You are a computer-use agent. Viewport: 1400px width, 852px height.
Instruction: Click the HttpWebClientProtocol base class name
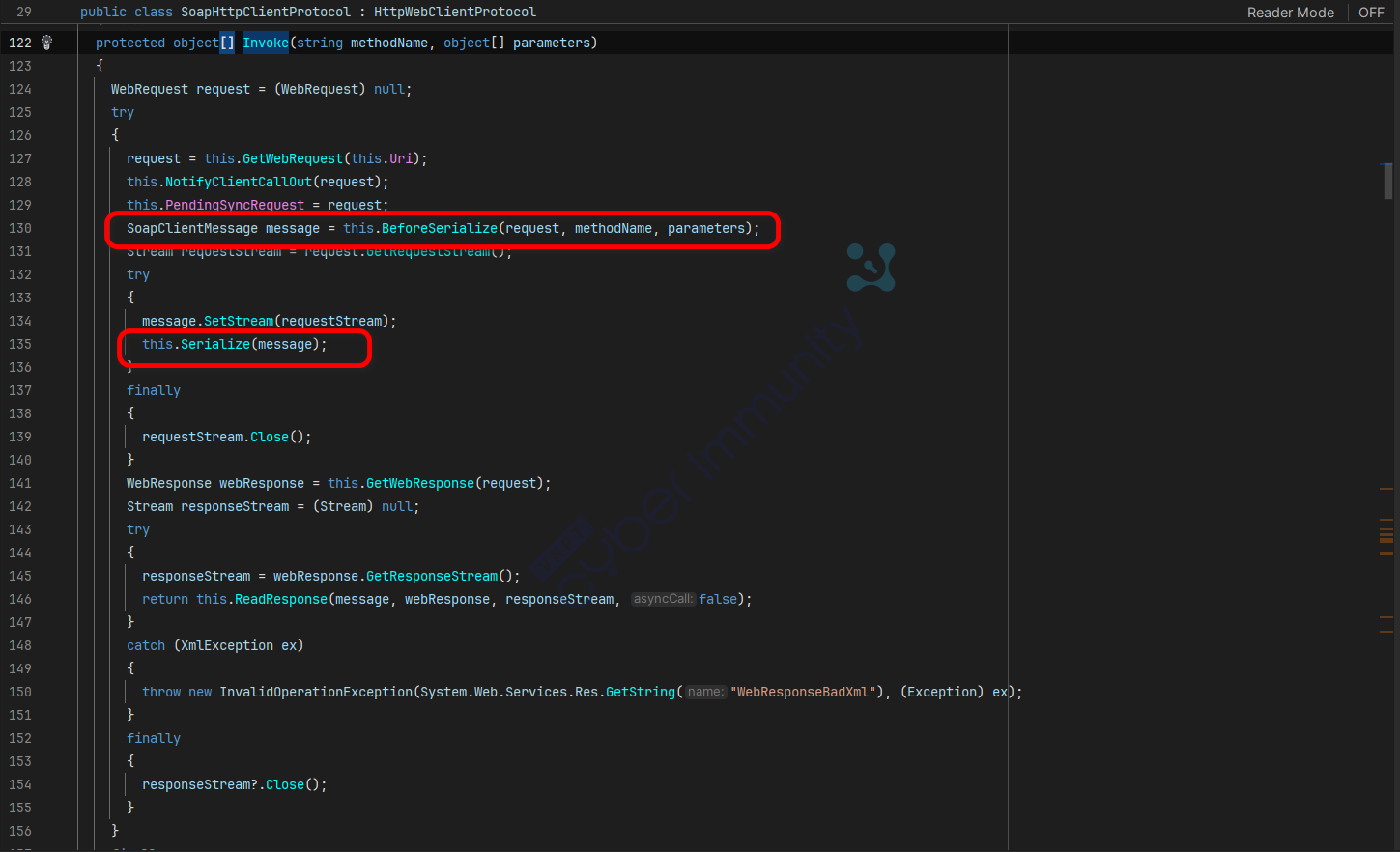point(455,13)
